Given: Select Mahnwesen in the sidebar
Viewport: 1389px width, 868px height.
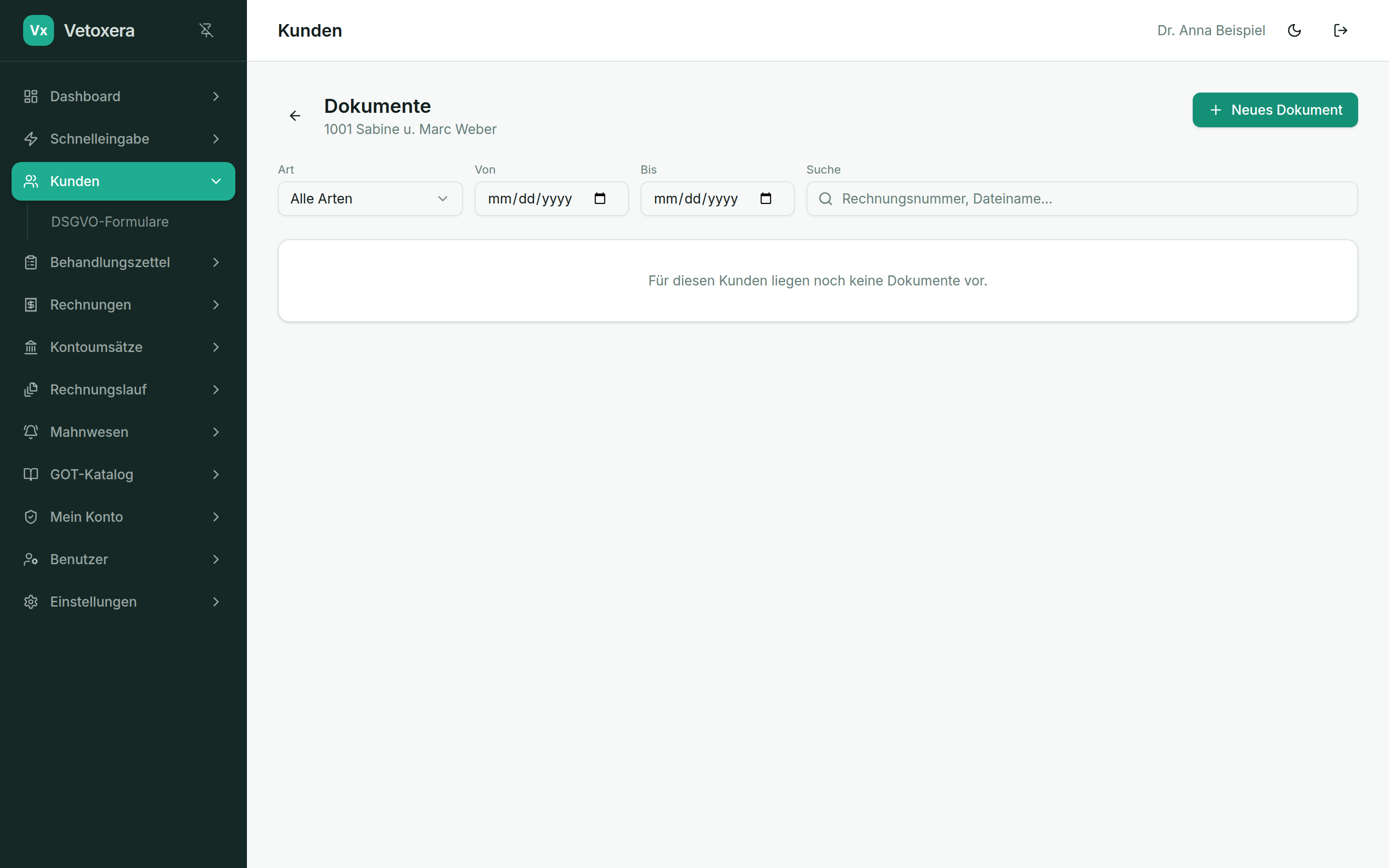Looking at the screenshot, I should point(123,432).
